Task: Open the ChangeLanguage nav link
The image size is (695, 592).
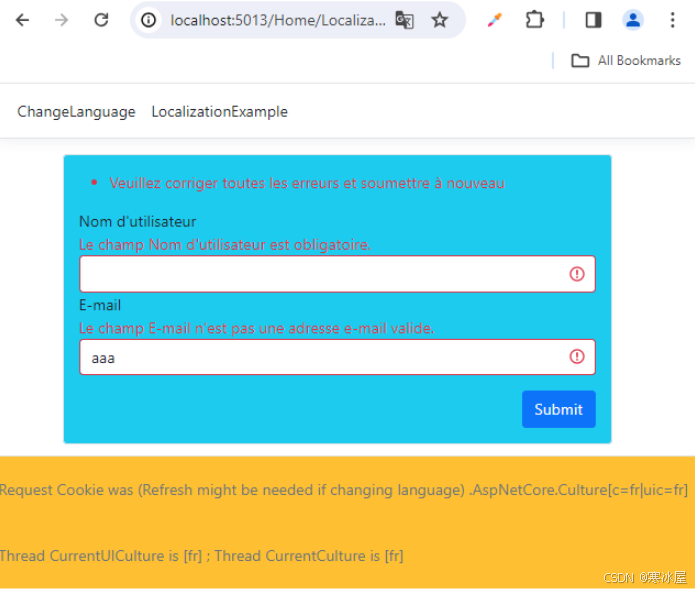Action: 76,112
